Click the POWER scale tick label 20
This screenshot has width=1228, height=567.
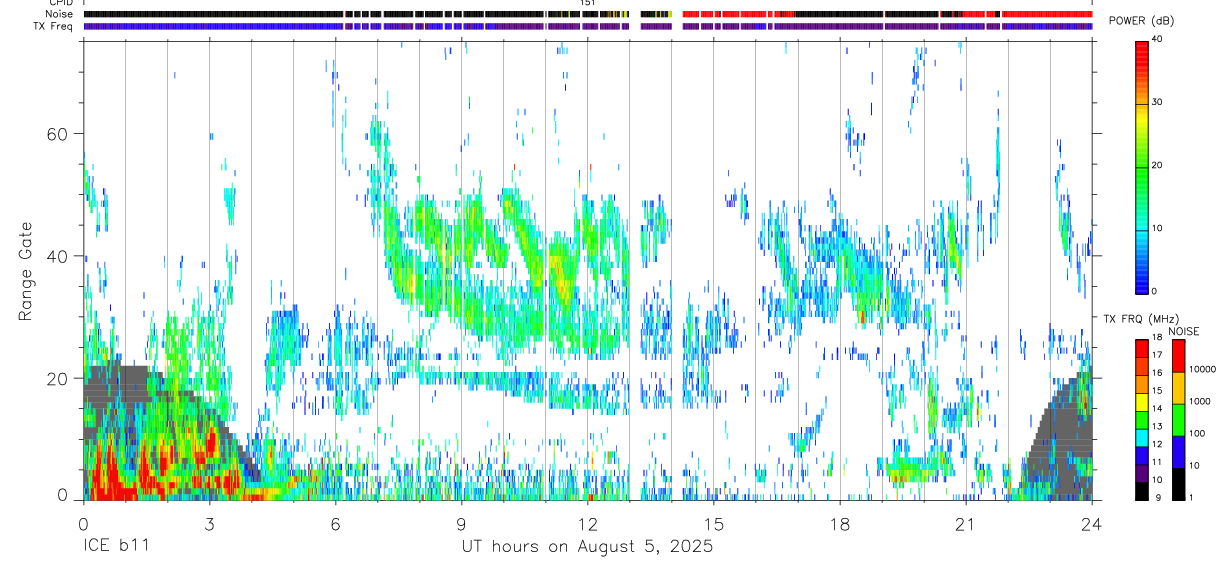[1156, 165]
